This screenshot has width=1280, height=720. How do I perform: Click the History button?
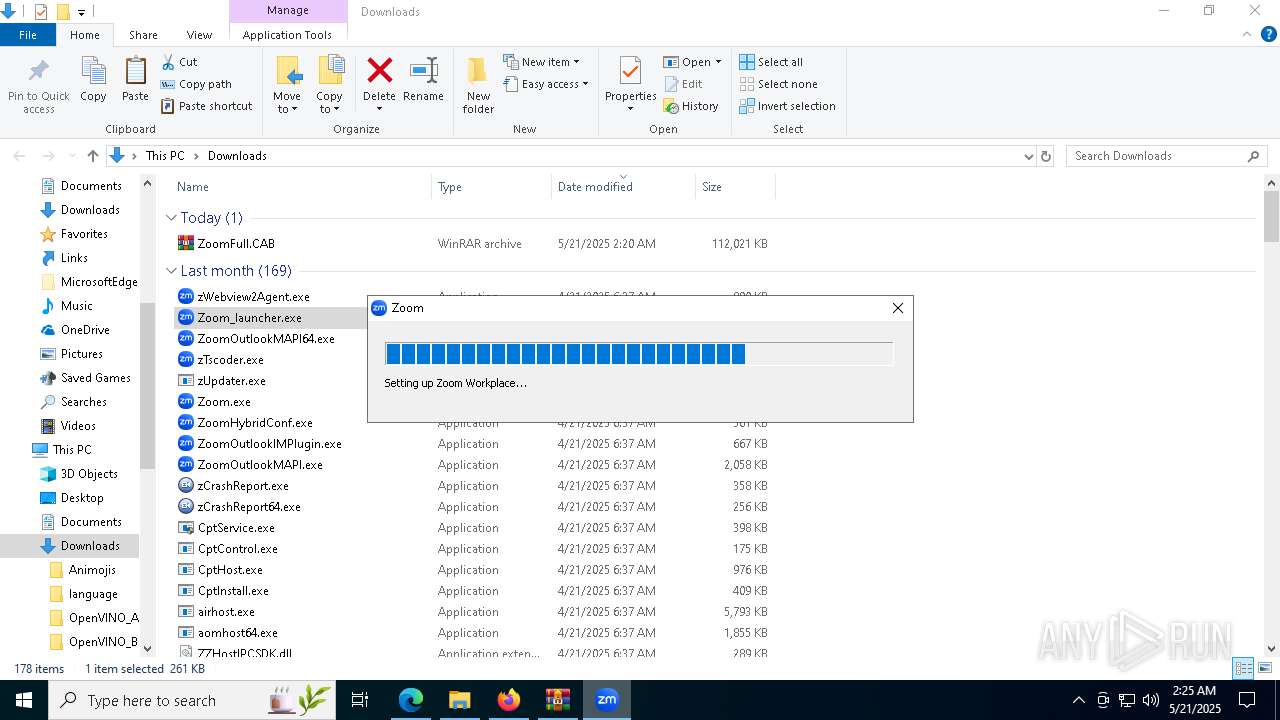coord(691,106)
